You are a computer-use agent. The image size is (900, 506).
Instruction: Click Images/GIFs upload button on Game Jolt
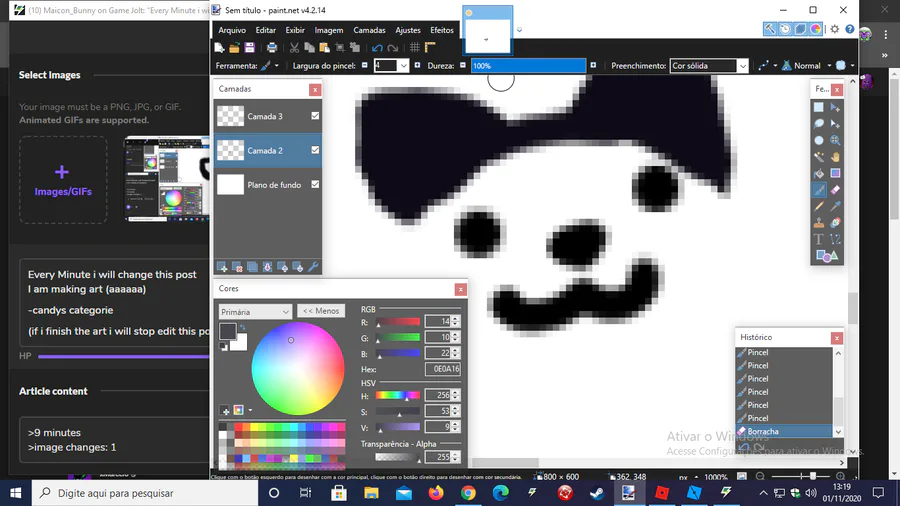(x=63, y=180)
